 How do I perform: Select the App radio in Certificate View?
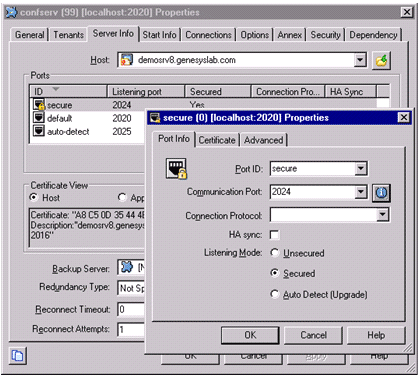pos(122,197)
